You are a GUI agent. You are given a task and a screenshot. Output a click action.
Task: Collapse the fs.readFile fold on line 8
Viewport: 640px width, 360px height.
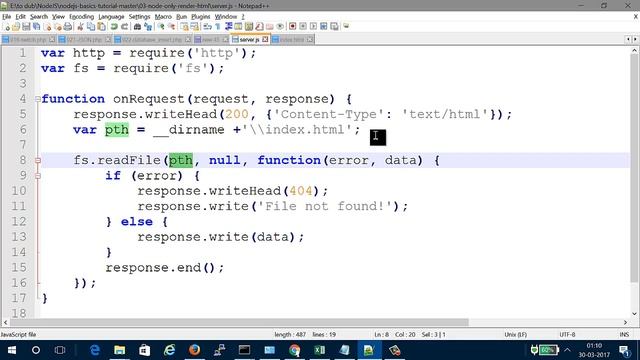tap(38, 160)
